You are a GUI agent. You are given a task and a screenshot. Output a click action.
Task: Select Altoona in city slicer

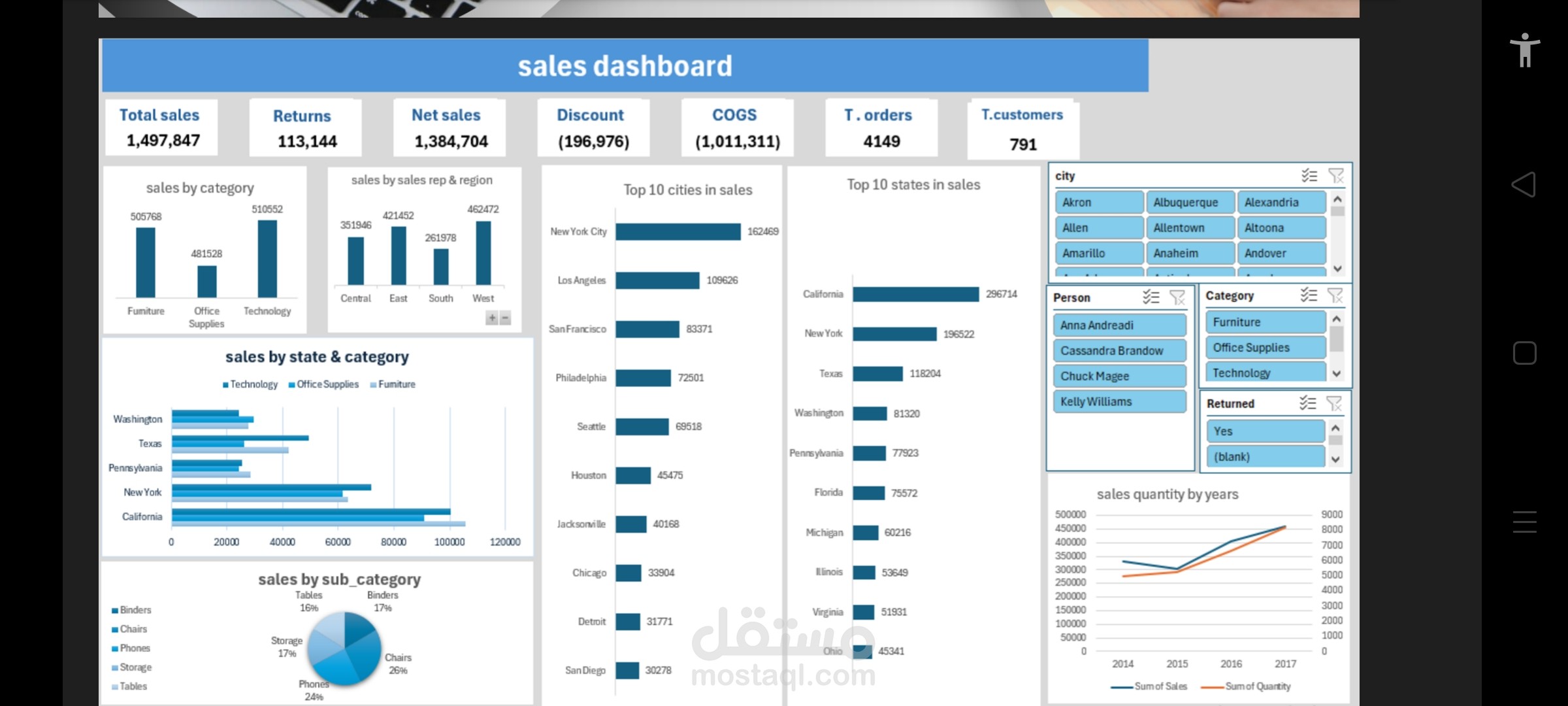1281,227
